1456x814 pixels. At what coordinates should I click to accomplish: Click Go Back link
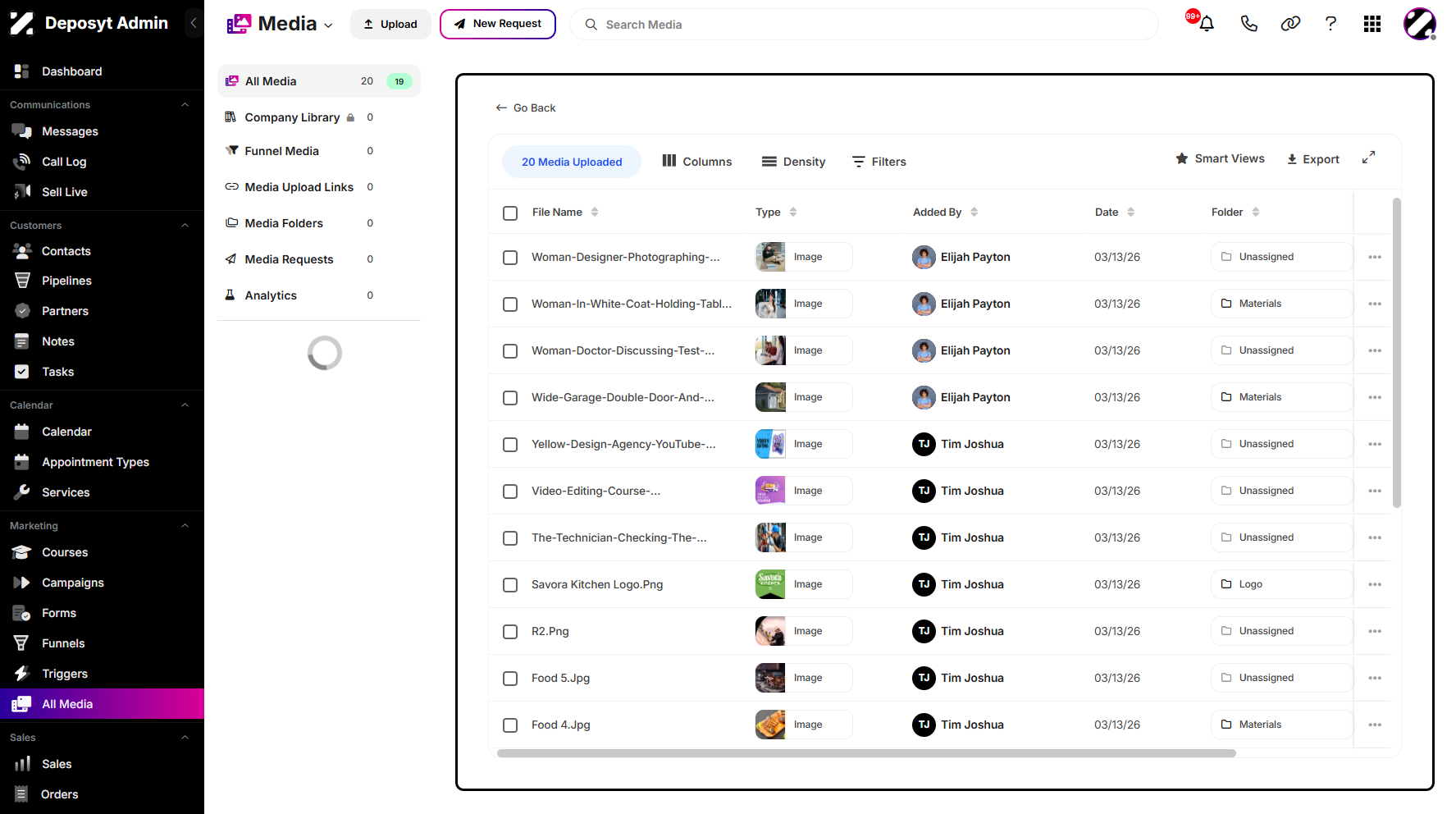click(x=526, y=107)
